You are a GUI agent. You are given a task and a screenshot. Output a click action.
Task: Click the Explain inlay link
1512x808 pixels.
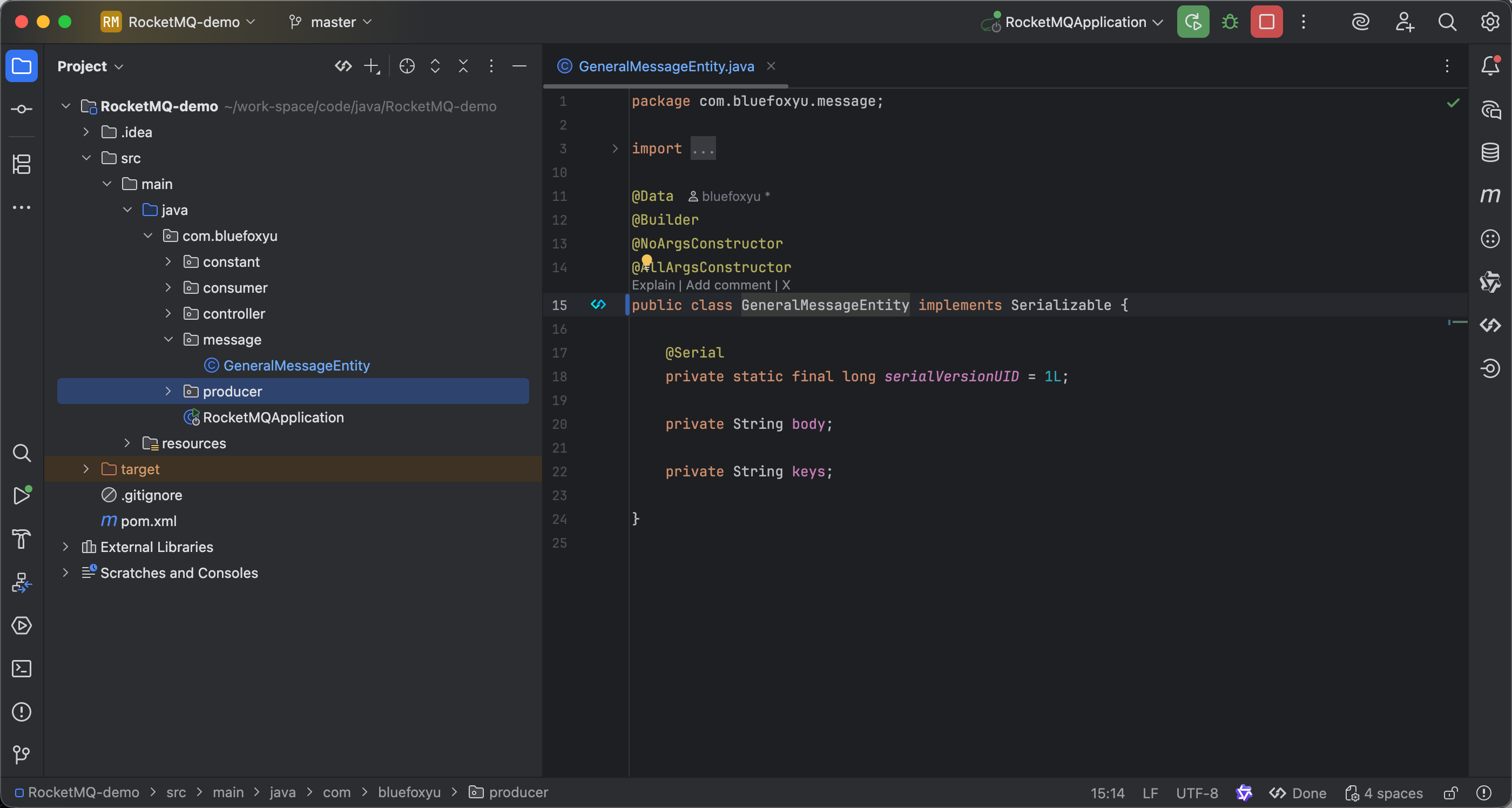[653, 285]
